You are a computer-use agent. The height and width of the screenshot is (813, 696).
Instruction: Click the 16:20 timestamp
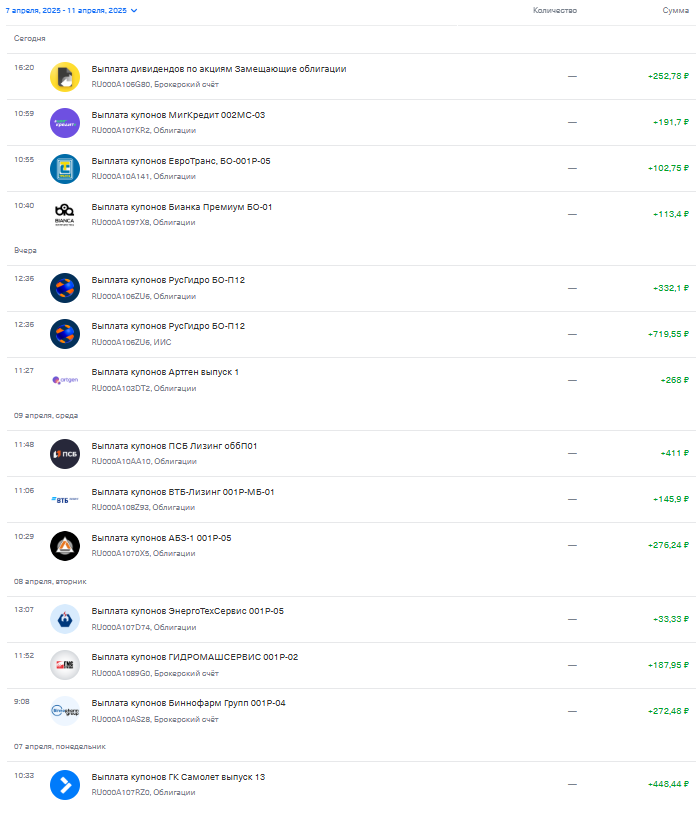coord(24,67)
